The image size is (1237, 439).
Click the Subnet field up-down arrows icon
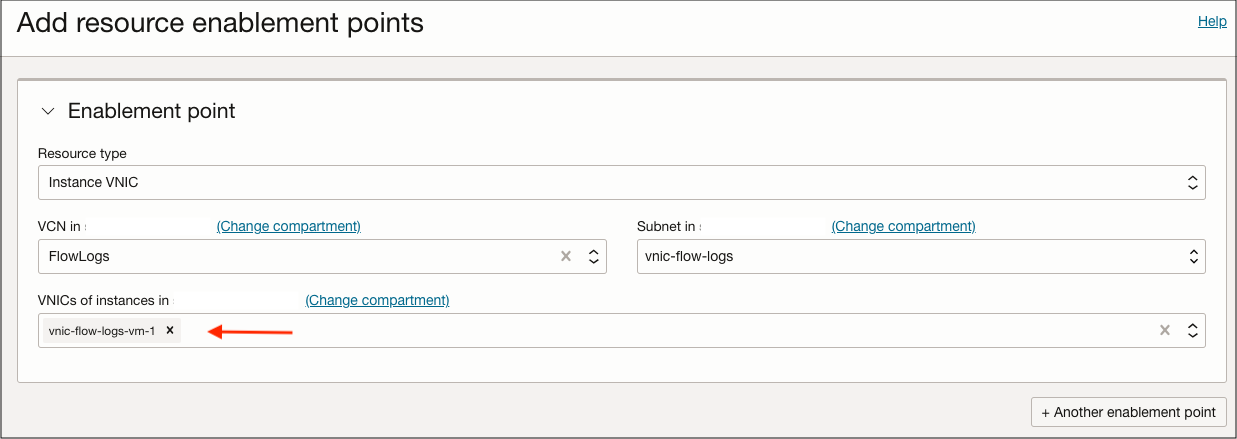pos(1192,256)
